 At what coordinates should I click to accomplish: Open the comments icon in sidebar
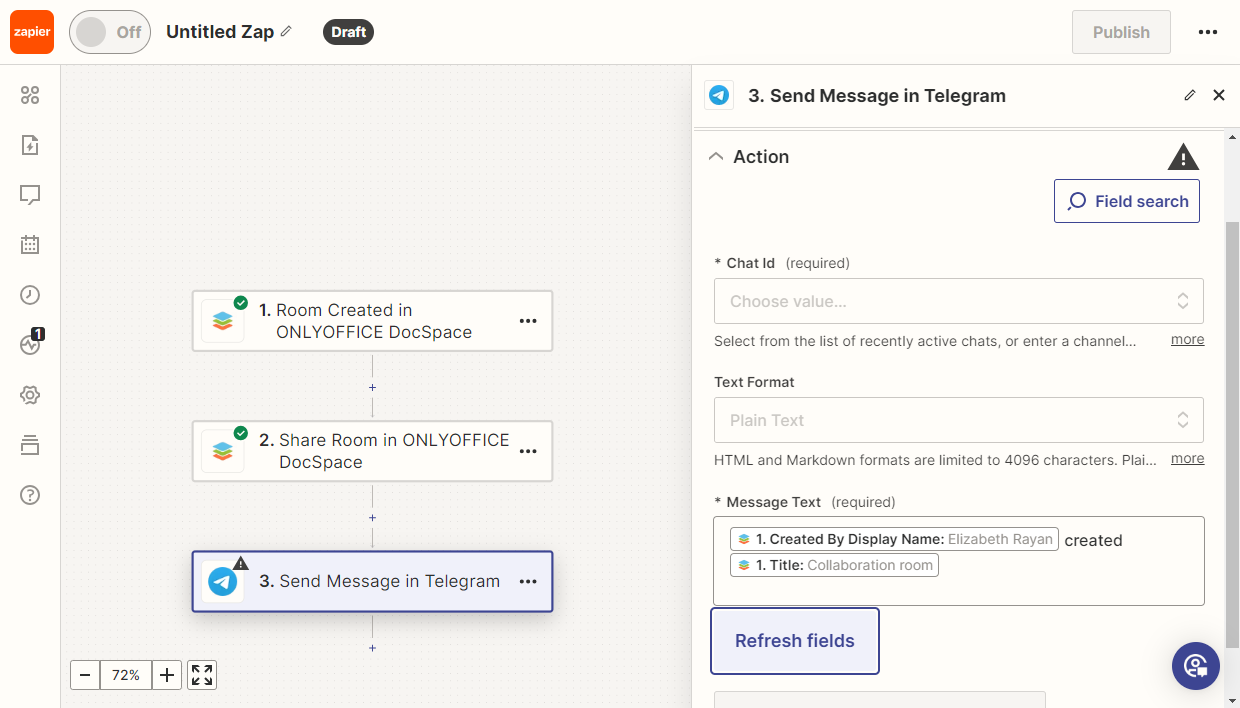(x=30, y=195)
